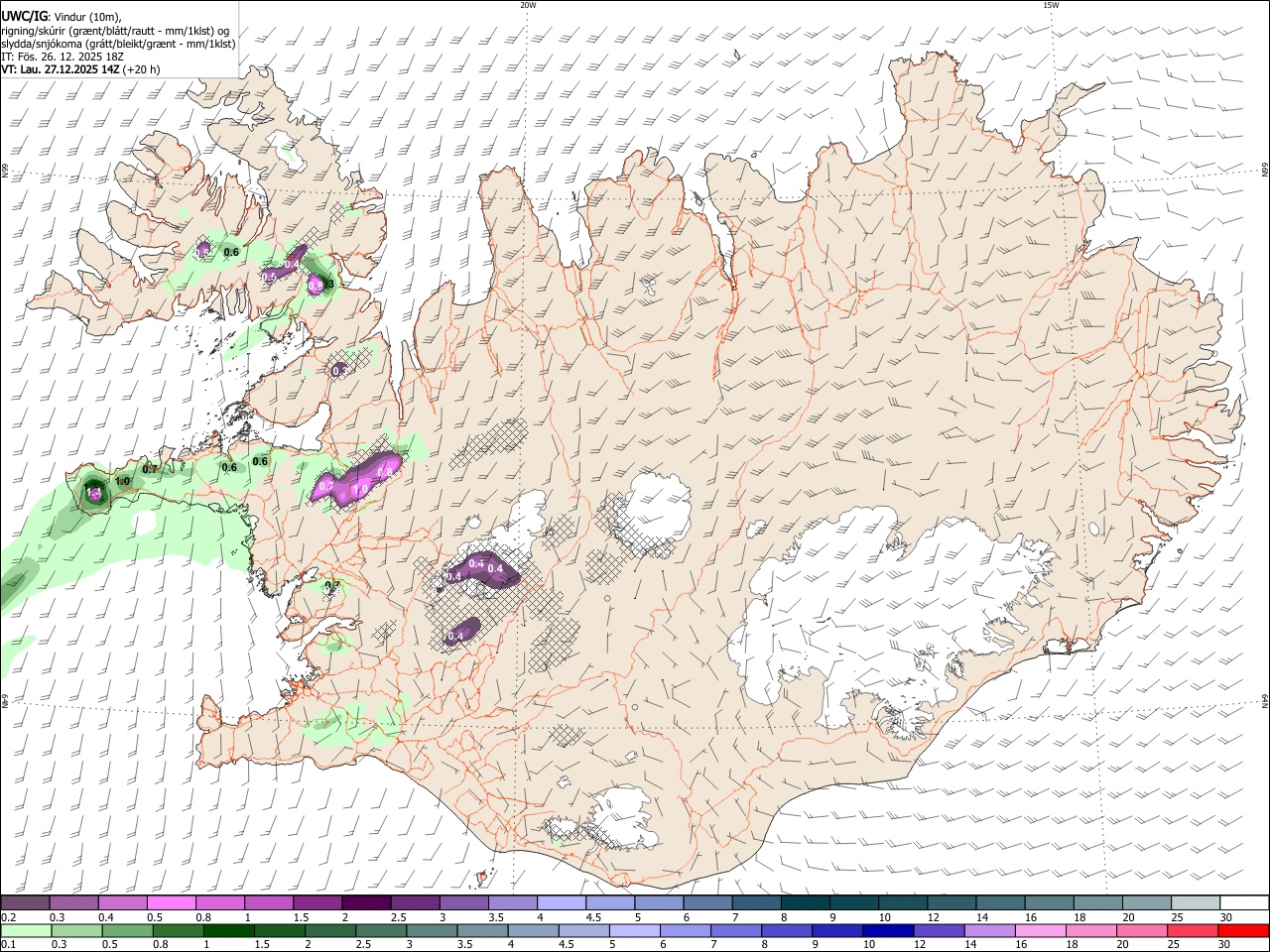Click the title text 'UWC/IG: Vindur (10m),'
Viewport: 1270px width, 952px height.
(62, 16)
